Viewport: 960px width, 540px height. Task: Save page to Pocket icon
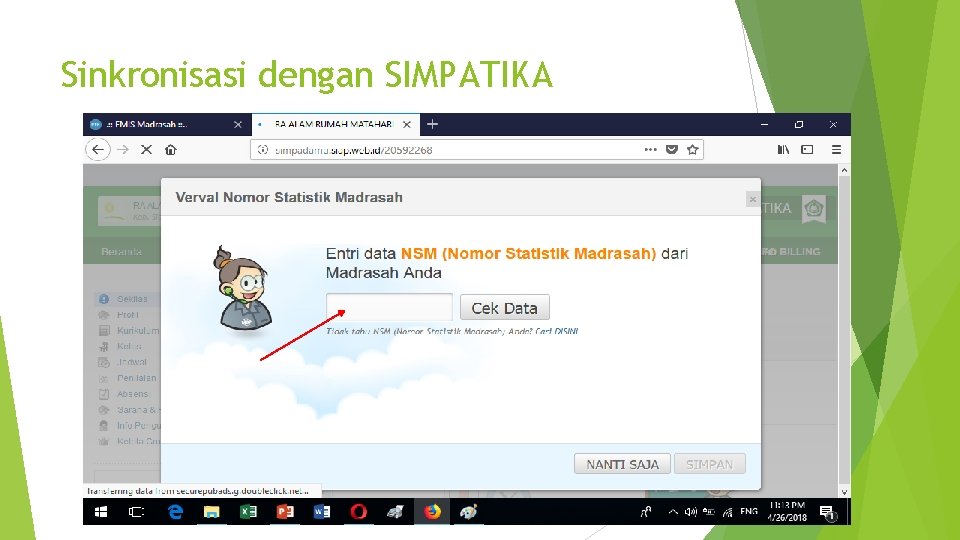pyautogui.click(x=672, y=149)
